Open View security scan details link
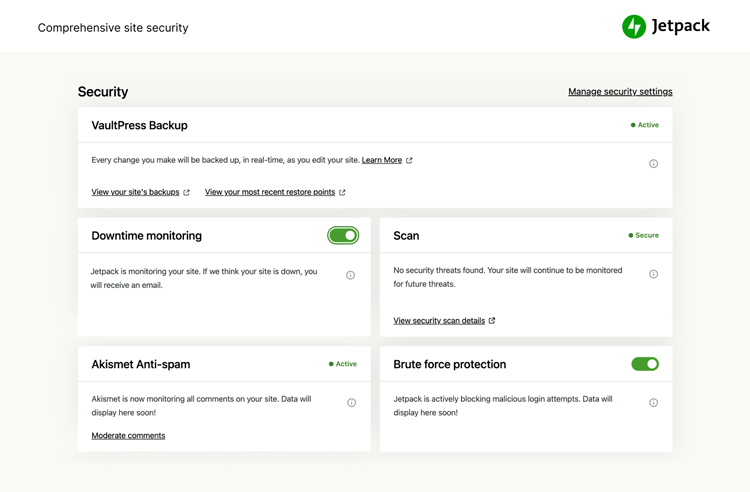The width and height of the screenshot is (750, 492). coord(439,320)
